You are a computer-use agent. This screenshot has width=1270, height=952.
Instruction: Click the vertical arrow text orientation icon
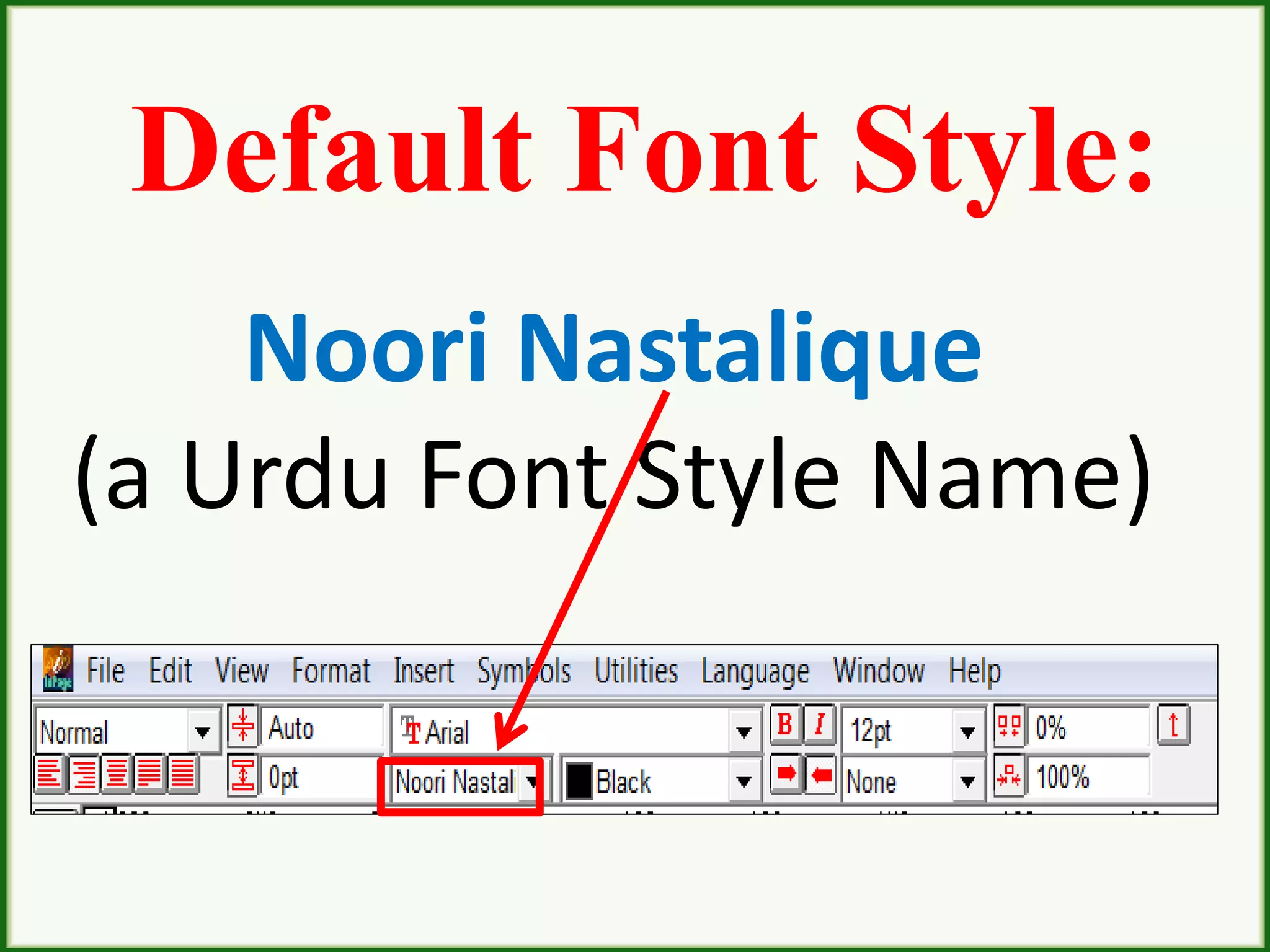1173,725
